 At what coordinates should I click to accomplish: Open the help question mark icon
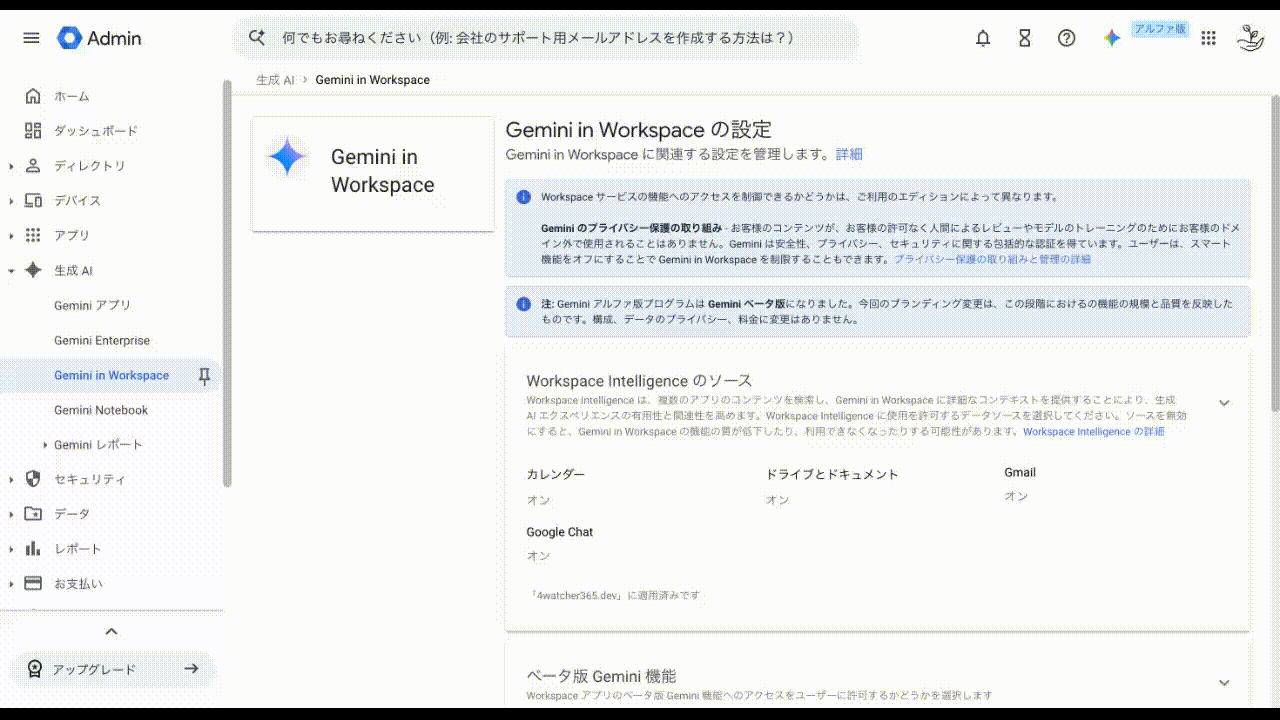[1066, 38]
